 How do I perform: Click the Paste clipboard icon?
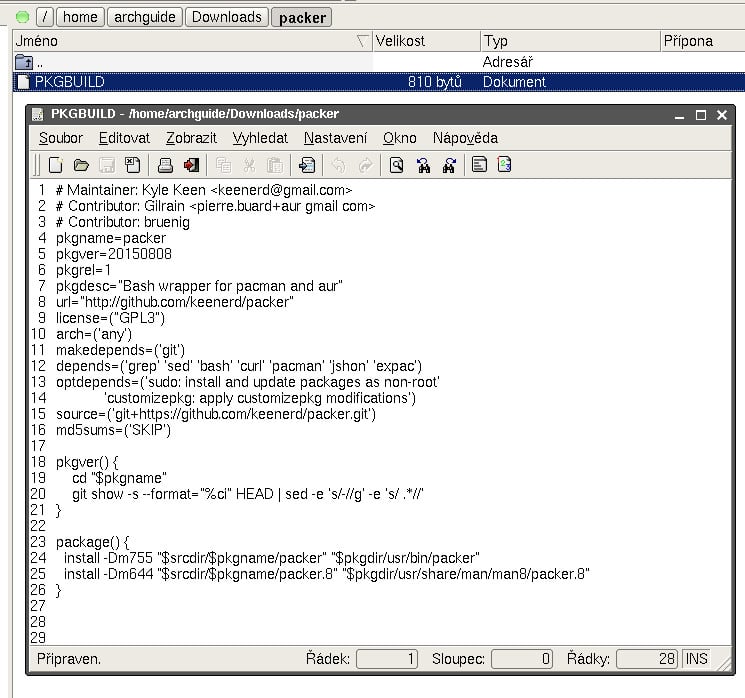click(275, 165)
